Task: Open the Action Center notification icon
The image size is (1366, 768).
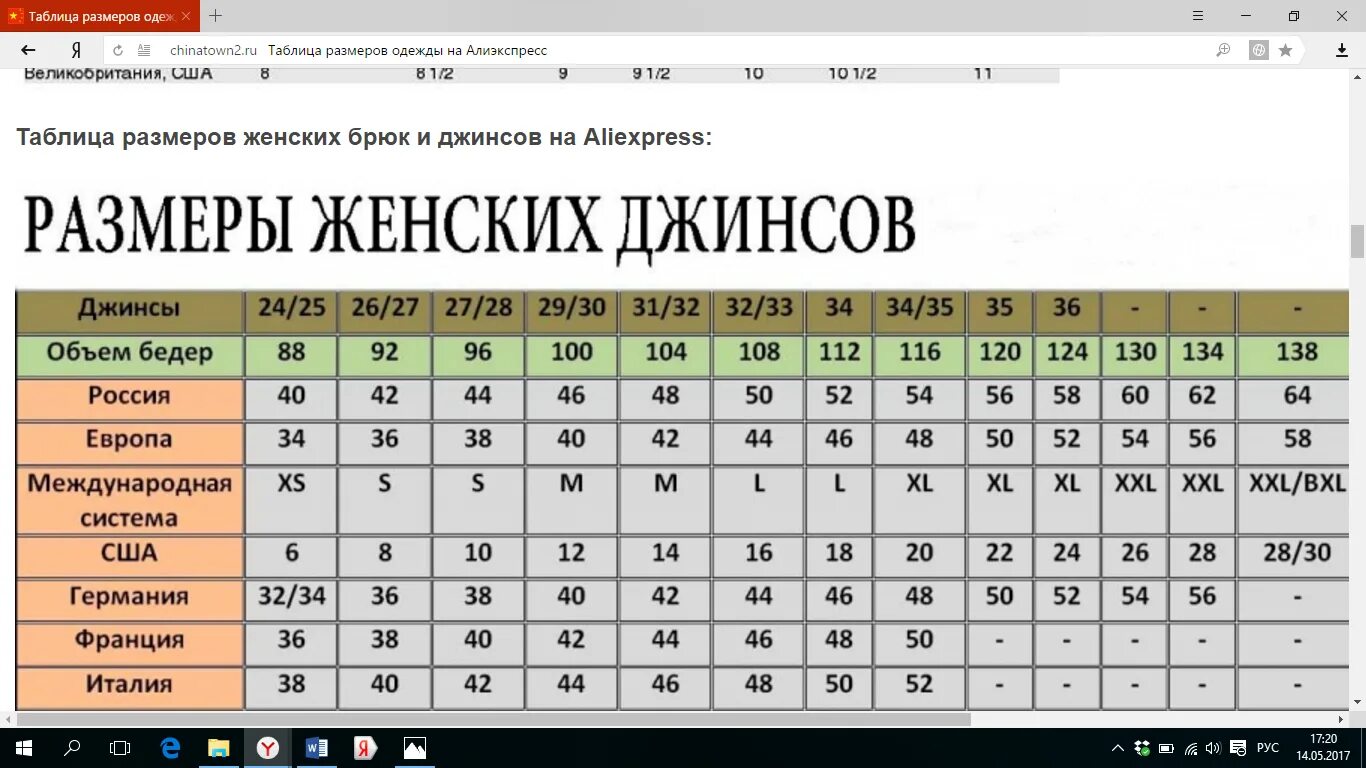Action: click(1238, 748)
